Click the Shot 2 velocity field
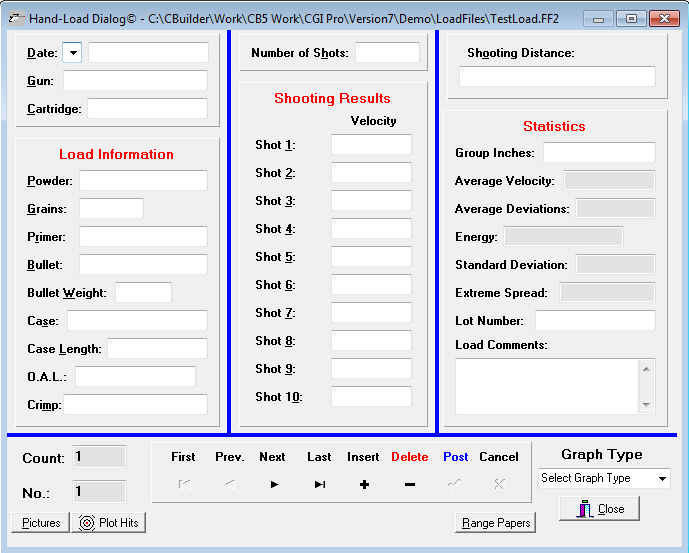689x553 pixels. [371, 173]
